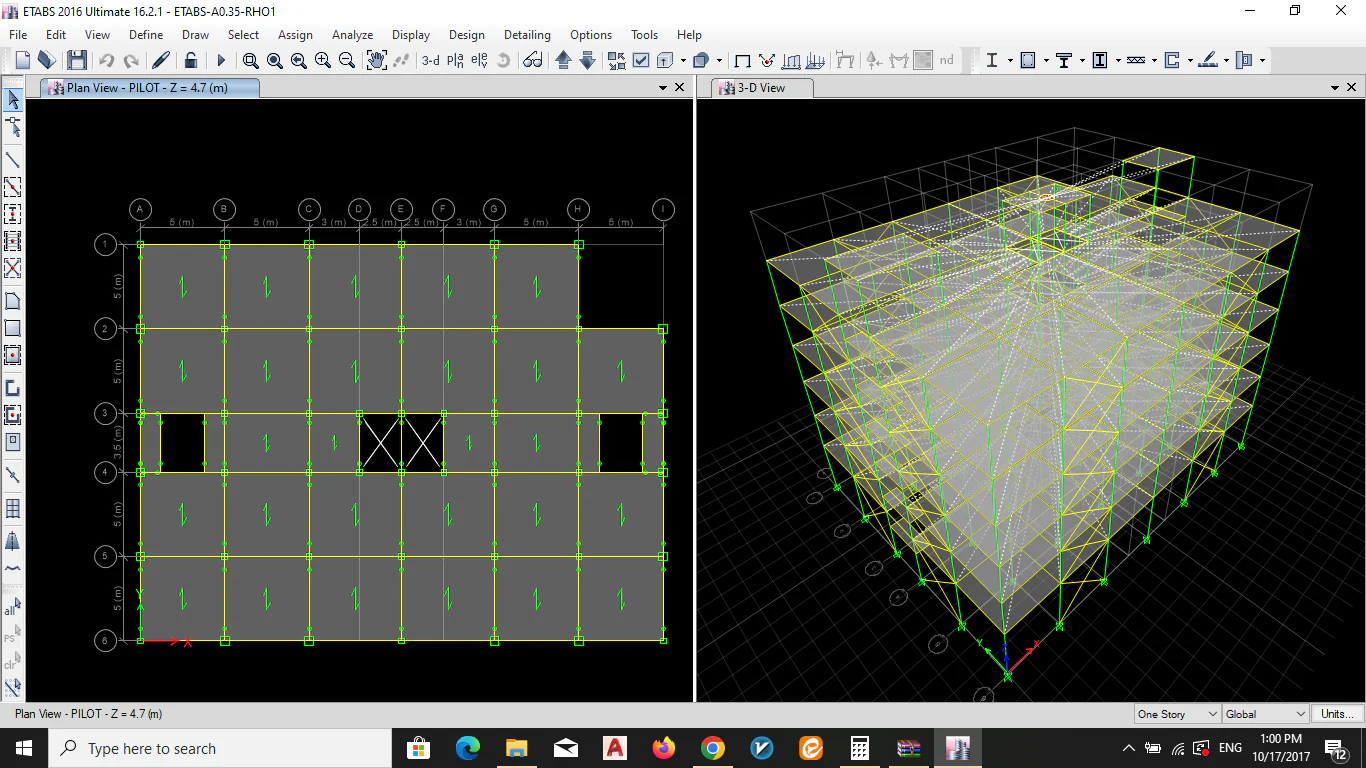Click the Rubber Band Zoom magnifier icon
The height and width of the screenshot is (768, 1366).
[250, 61]
